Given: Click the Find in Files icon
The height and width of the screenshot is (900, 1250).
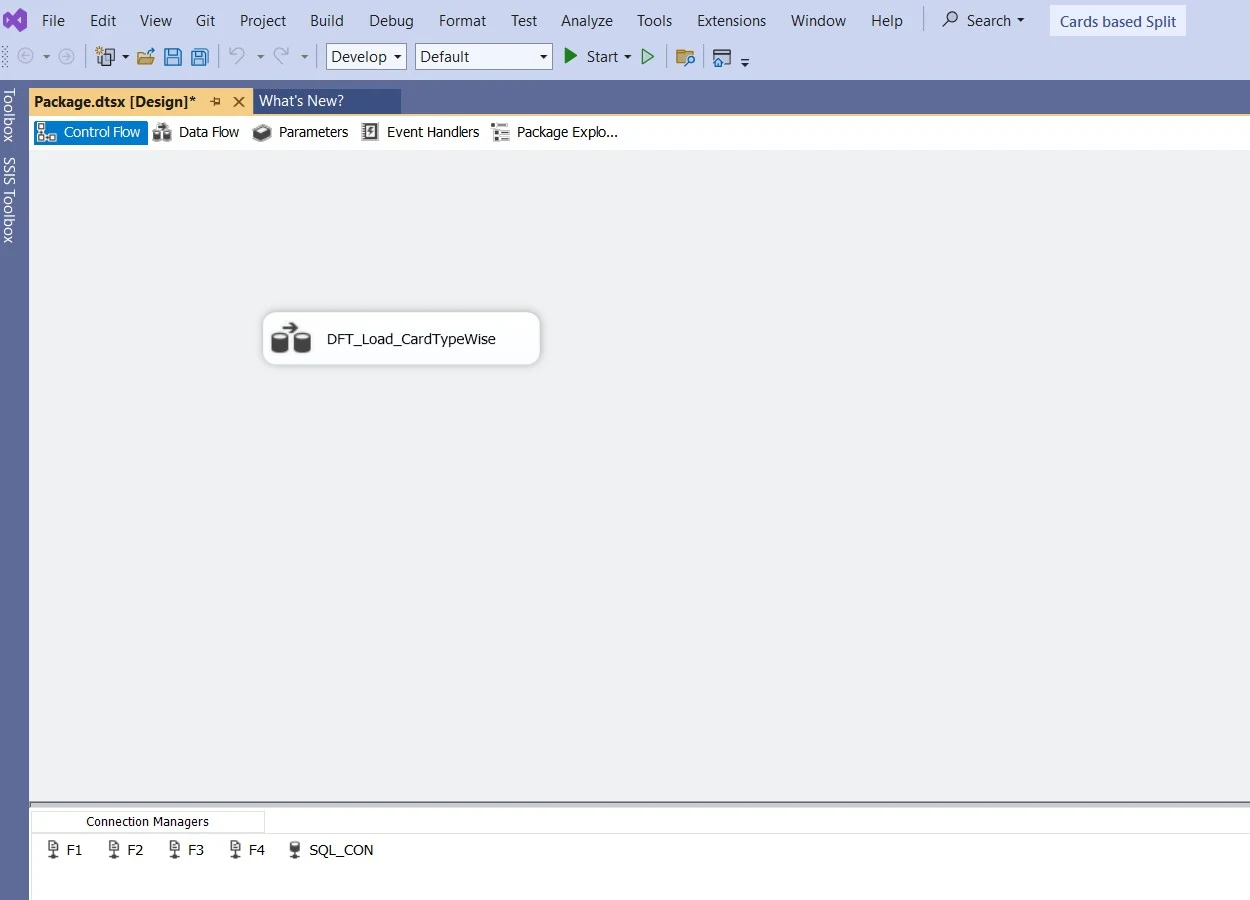Looking at the screenshot, I should point(685,57).
